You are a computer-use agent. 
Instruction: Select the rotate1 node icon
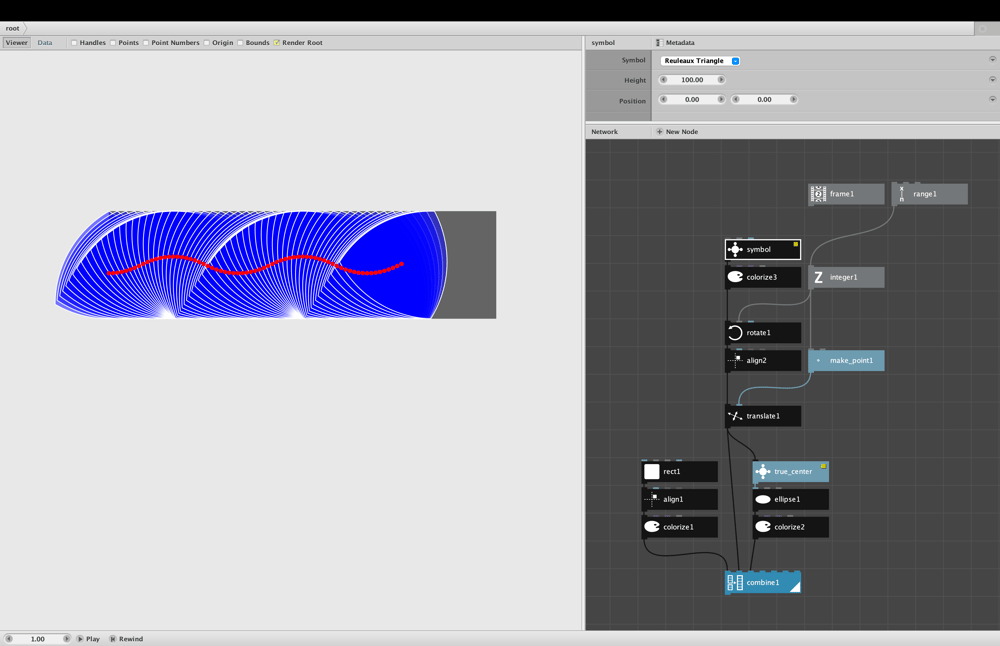click(x=735, y=332)
